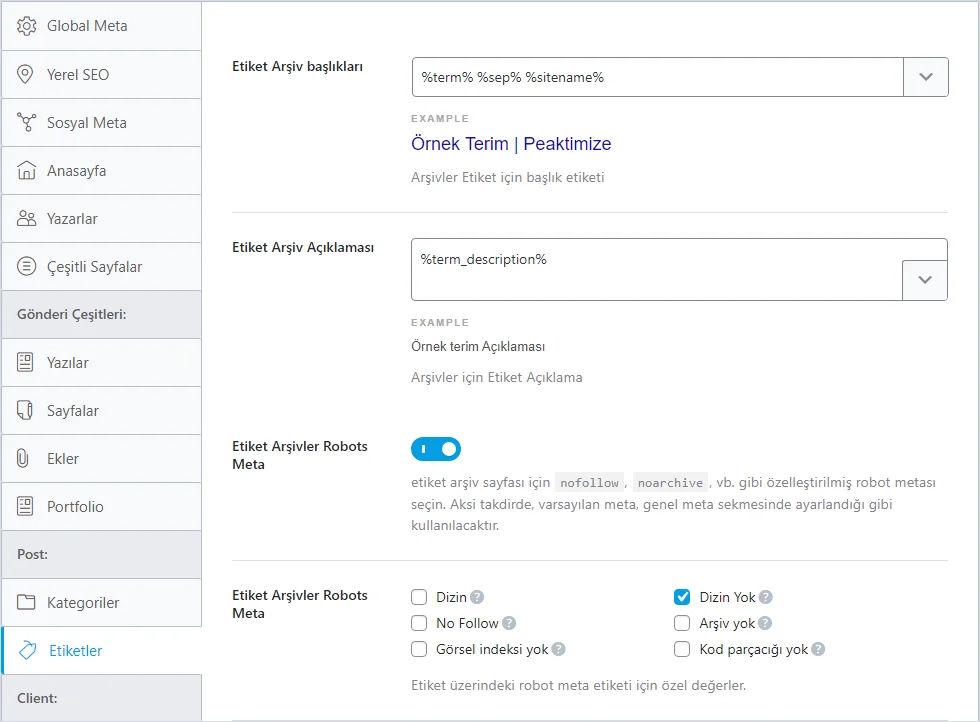The height and width of the screenshot is (722, 980).
Task: Go to the Sosyal Meta tab
Action: (101, 123)
